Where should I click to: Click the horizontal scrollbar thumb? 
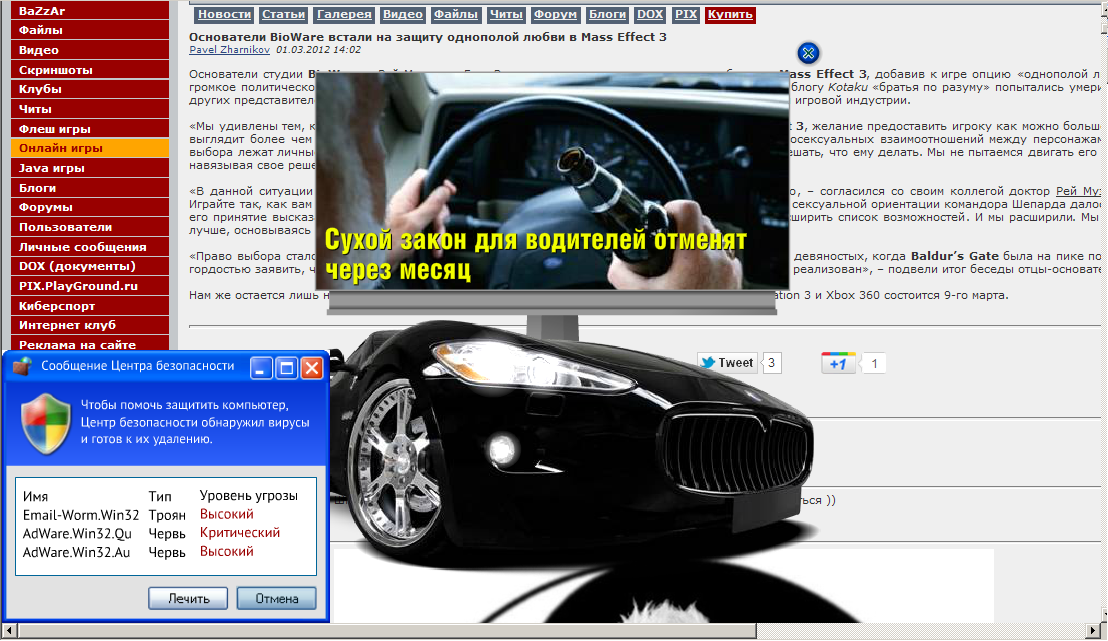click(x=387, y=630)
